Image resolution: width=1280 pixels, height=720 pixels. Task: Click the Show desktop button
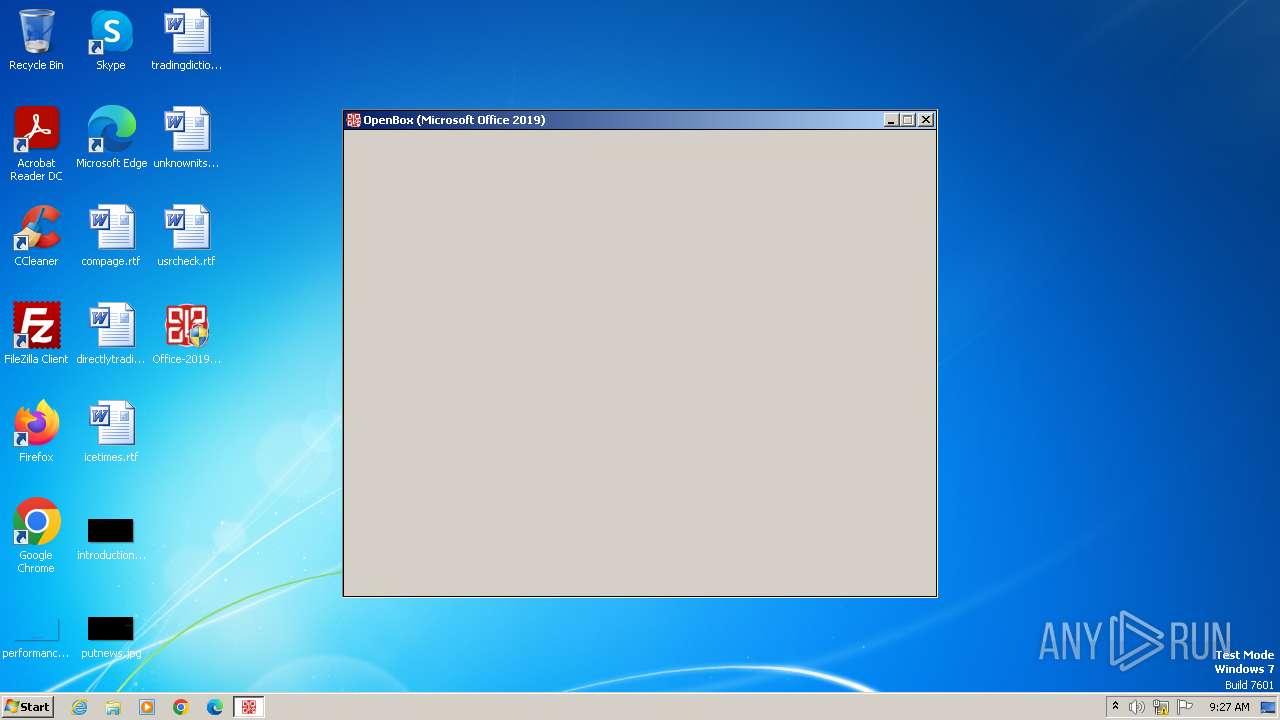[x=1269, y=707]
